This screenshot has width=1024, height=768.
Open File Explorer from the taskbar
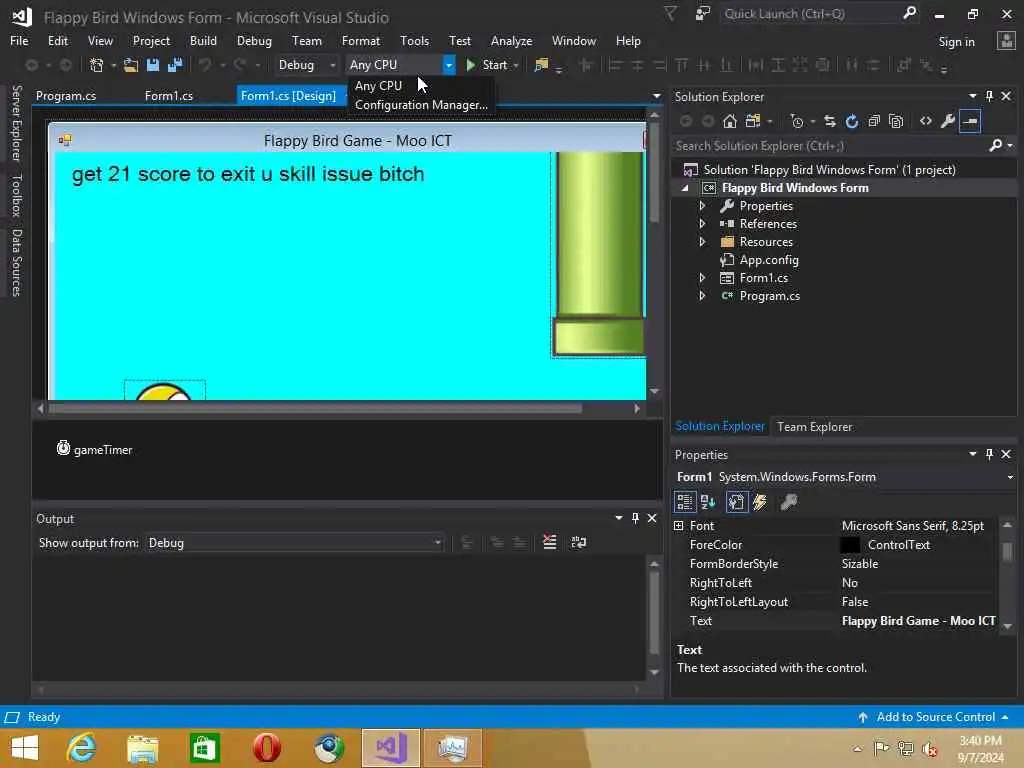(x=142, y=747)
